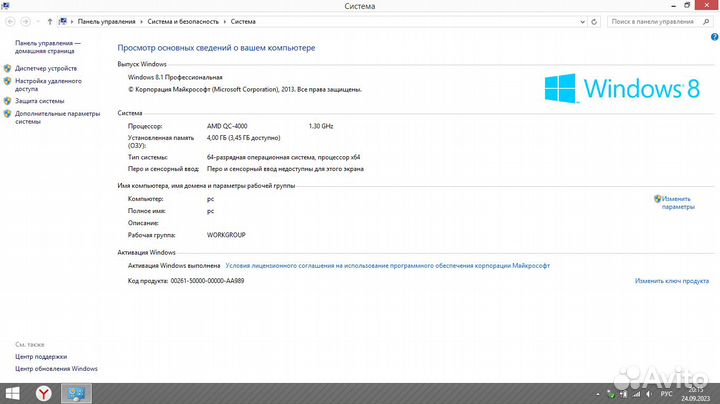Click the text 'Windows 8.1 Профессиональная'
720x404 pixels.
click(175, 78)
